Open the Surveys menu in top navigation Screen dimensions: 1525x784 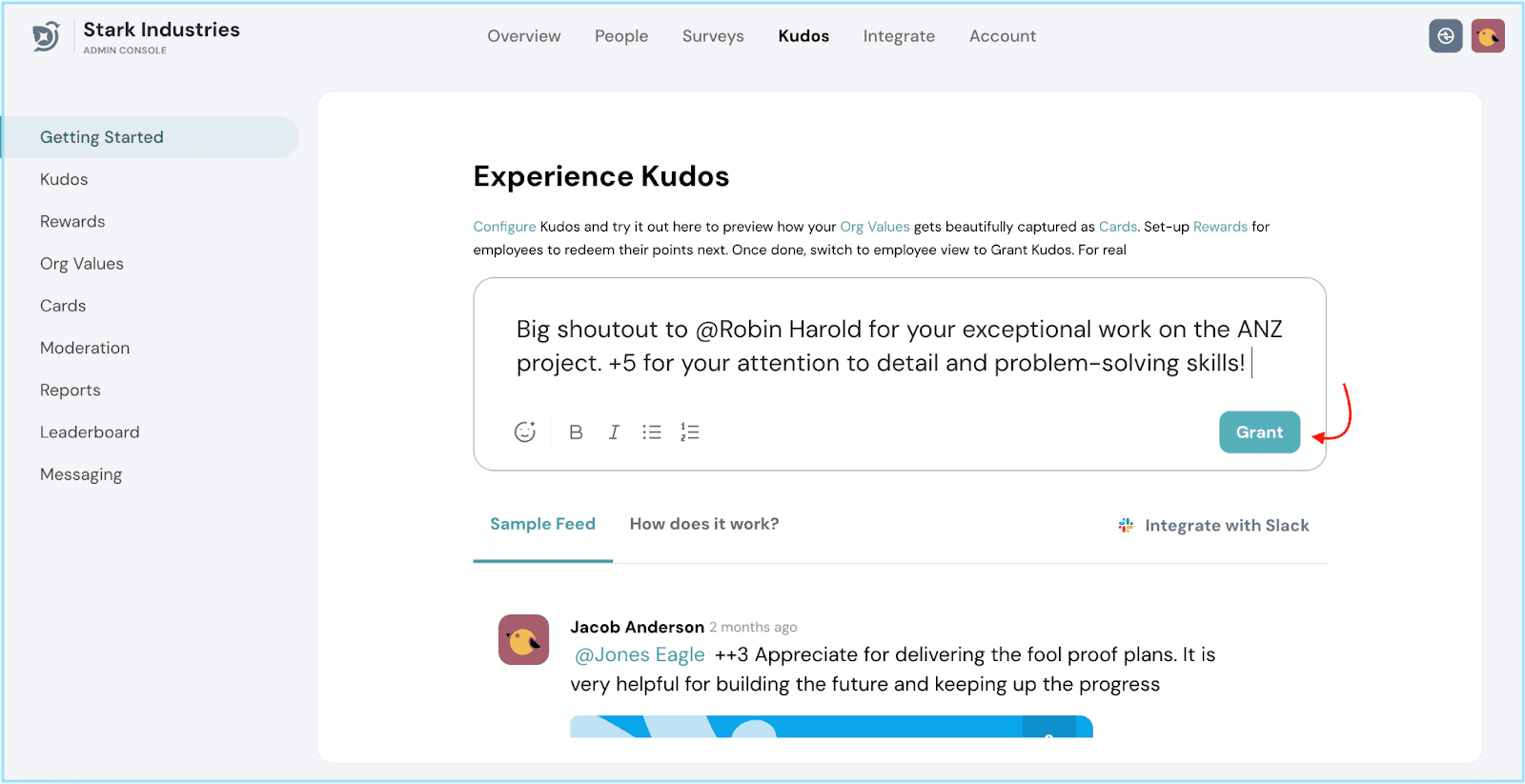(x=712, y=36)
